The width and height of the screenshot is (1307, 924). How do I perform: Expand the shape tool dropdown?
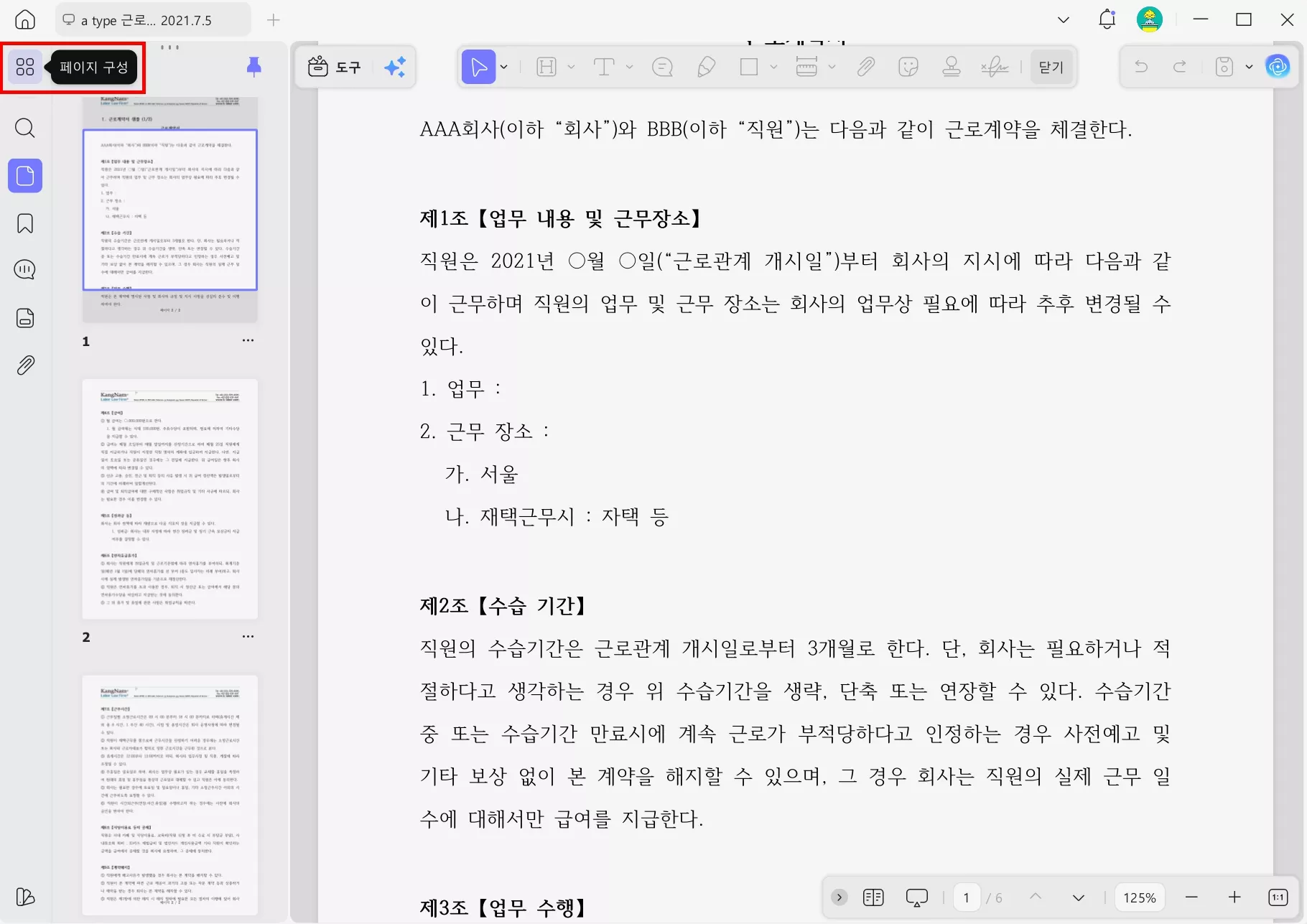(x=774, y=67)
